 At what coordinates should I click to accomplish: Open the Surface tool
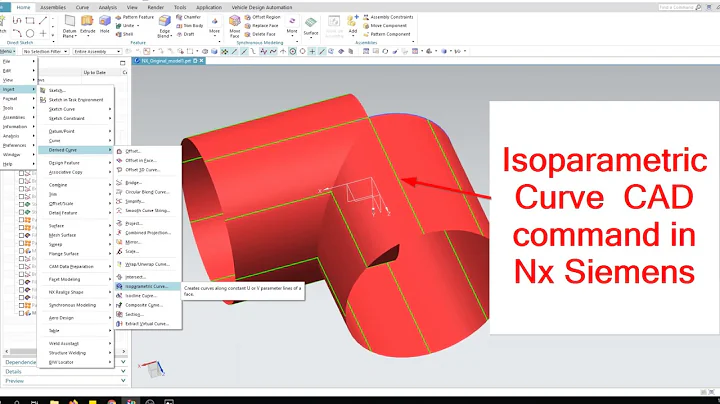[x=311, y=26]
